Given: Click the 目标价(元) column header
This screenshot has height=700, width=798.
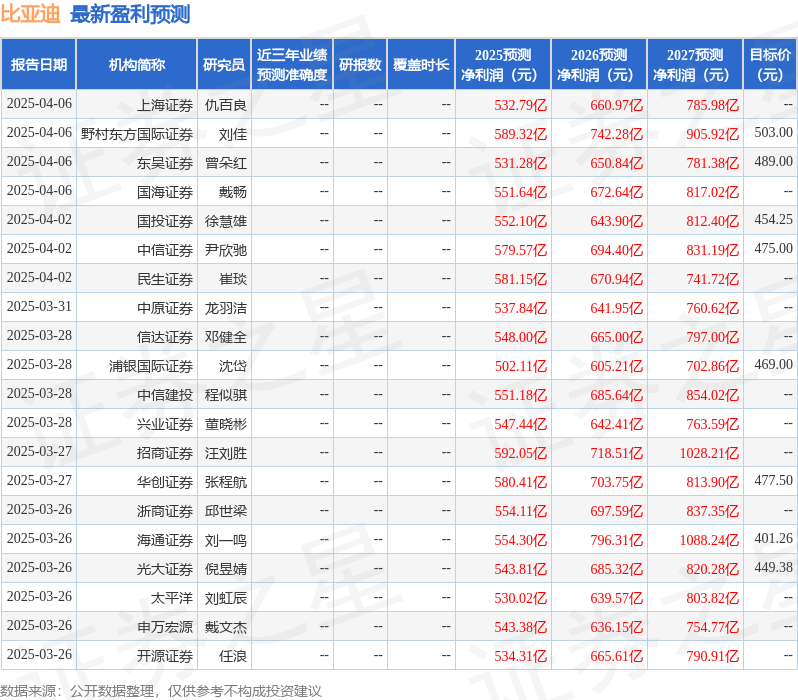Looking at the screenshot, I should (x=771, y=64).
